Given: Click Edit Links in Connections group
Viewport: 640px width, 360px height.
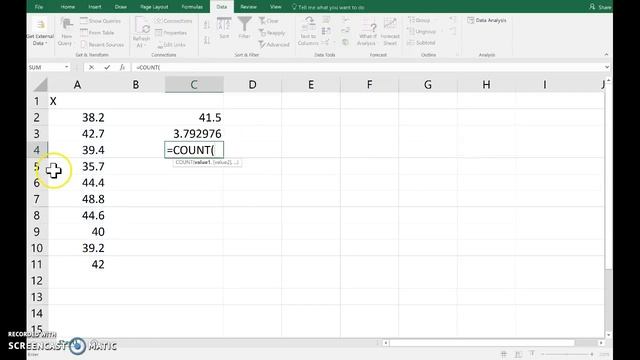Looking at the screenshot, I should 171,44.
